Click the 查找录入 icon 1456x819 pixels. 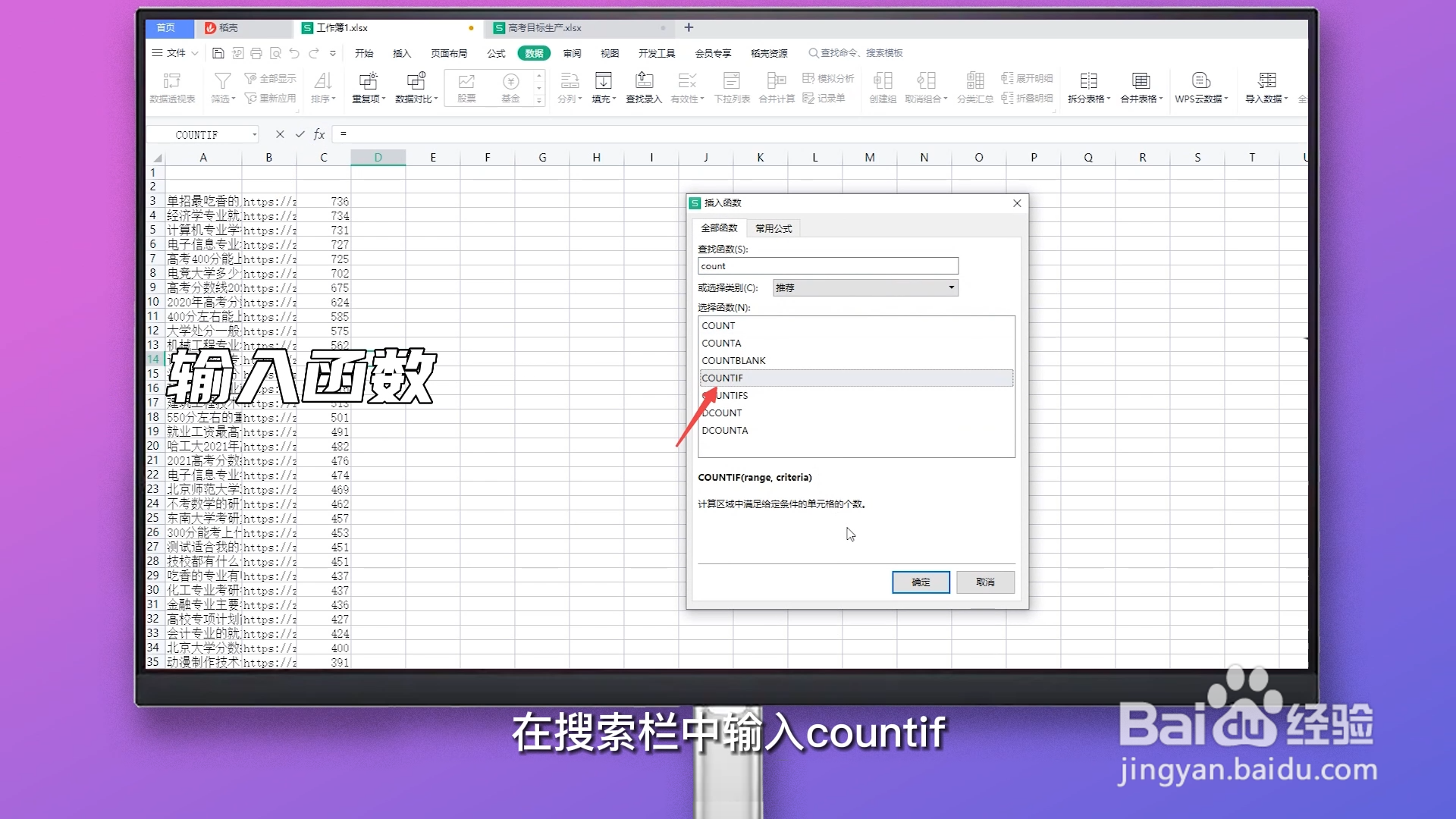tap(643, 87)
